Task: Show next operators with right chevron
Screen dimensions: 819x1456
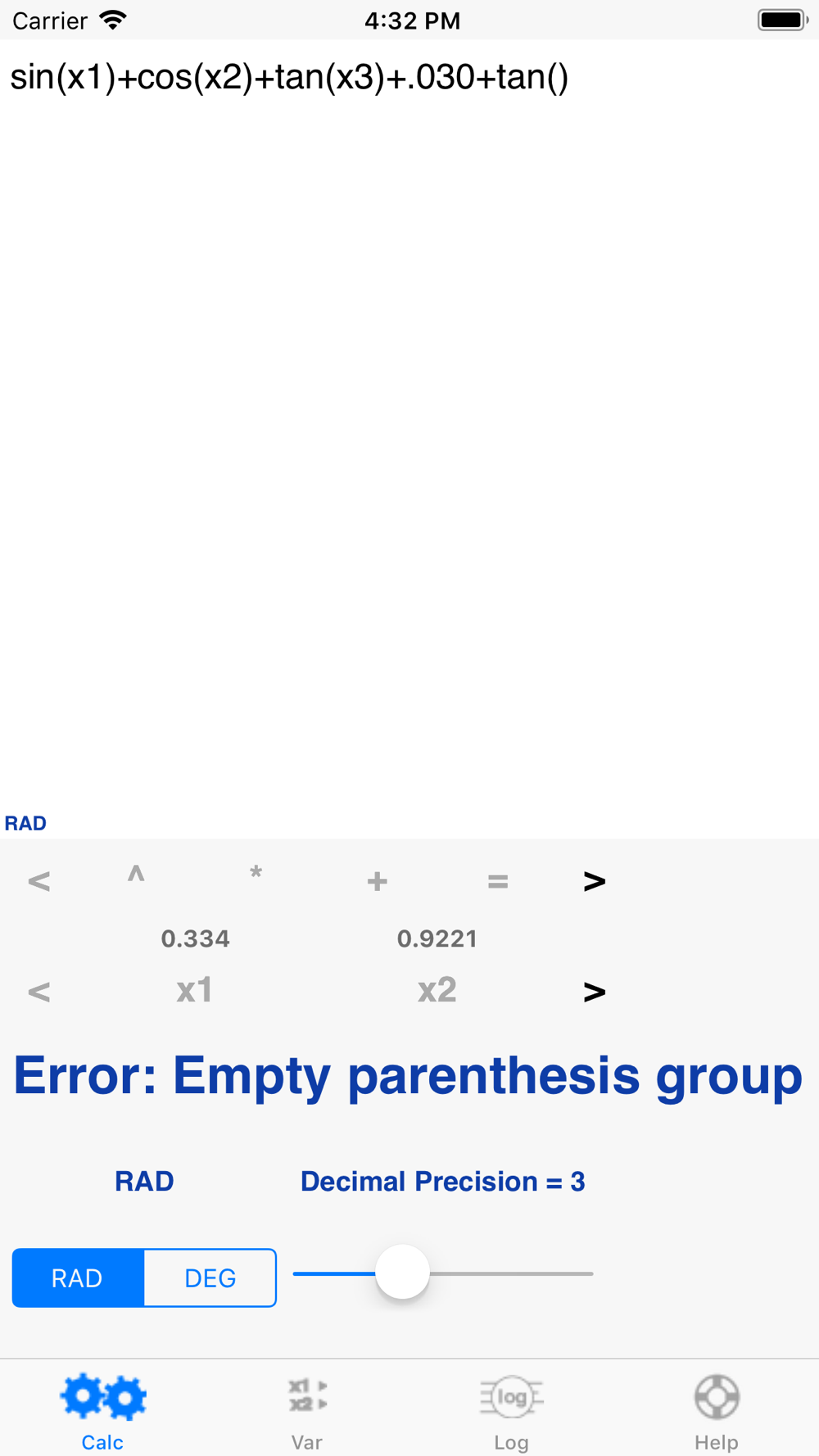Action: tap(595, 881)
